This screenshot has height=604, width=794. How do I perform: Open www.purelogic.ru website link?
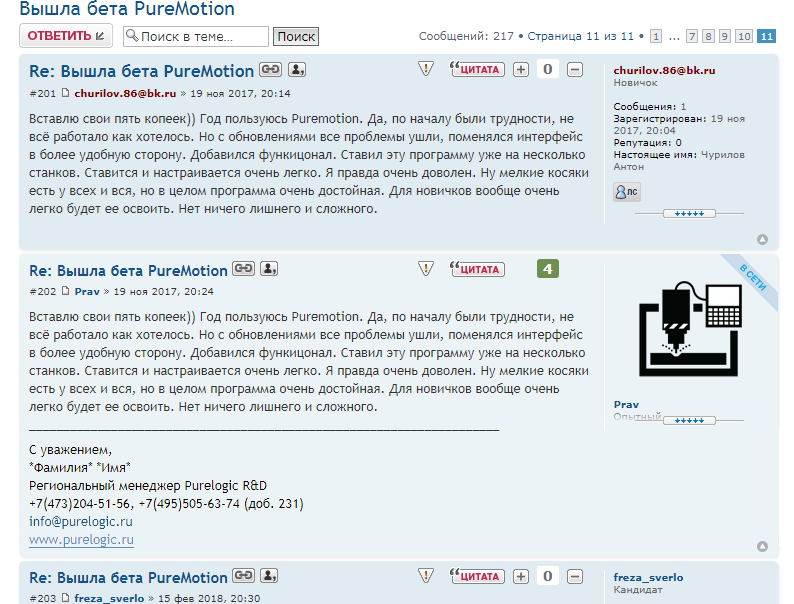tap(81, 540)
